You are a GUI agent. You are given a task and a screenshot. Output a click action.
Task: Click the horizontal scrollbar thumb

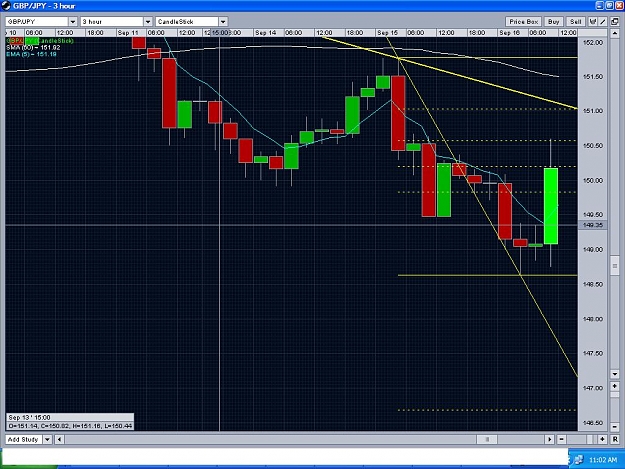point(487,439)
